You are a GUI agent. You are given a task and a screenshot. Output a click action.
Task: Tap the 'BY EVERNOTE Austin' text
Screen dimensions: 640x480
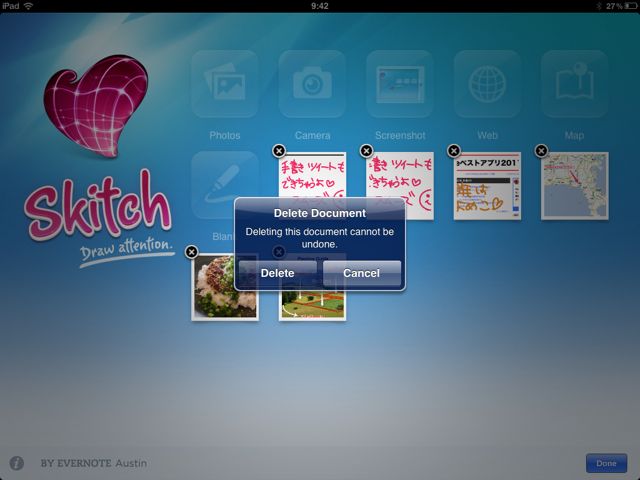tap(93, 463)
